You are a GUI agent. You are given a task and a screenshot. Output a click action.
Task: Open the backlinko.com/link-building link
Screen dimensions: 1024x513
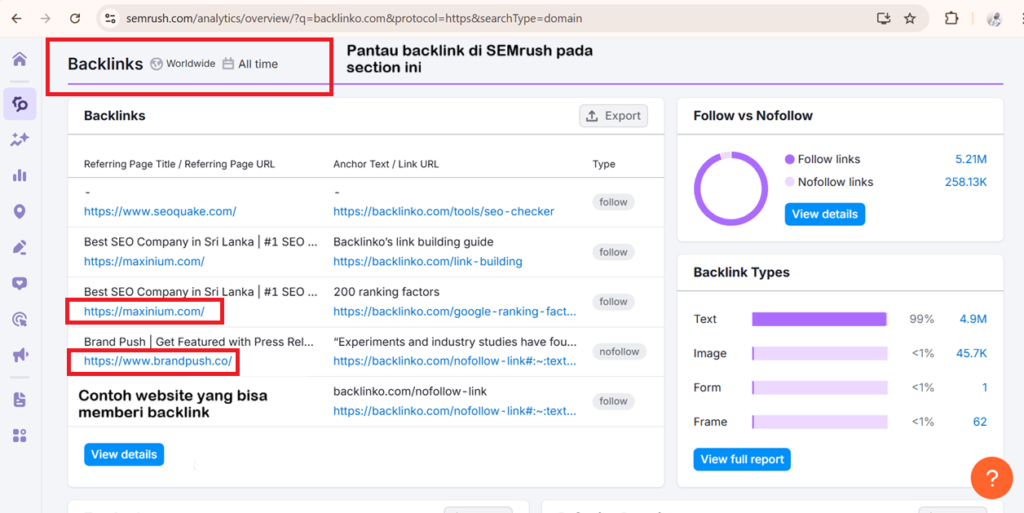428,262
